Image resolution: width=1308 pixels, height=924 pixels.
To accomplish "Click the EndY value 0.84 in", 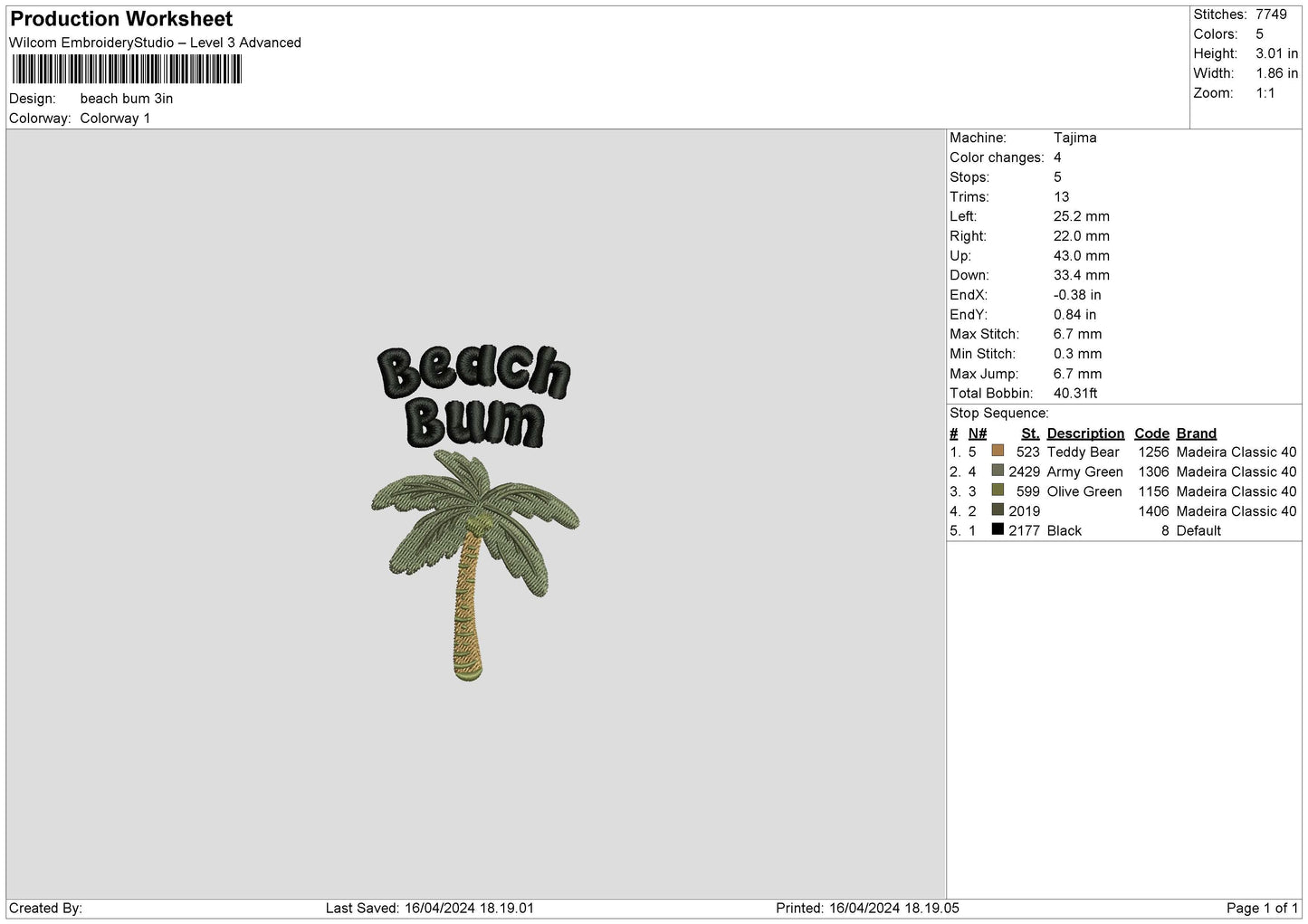I will coord(1075,315).
